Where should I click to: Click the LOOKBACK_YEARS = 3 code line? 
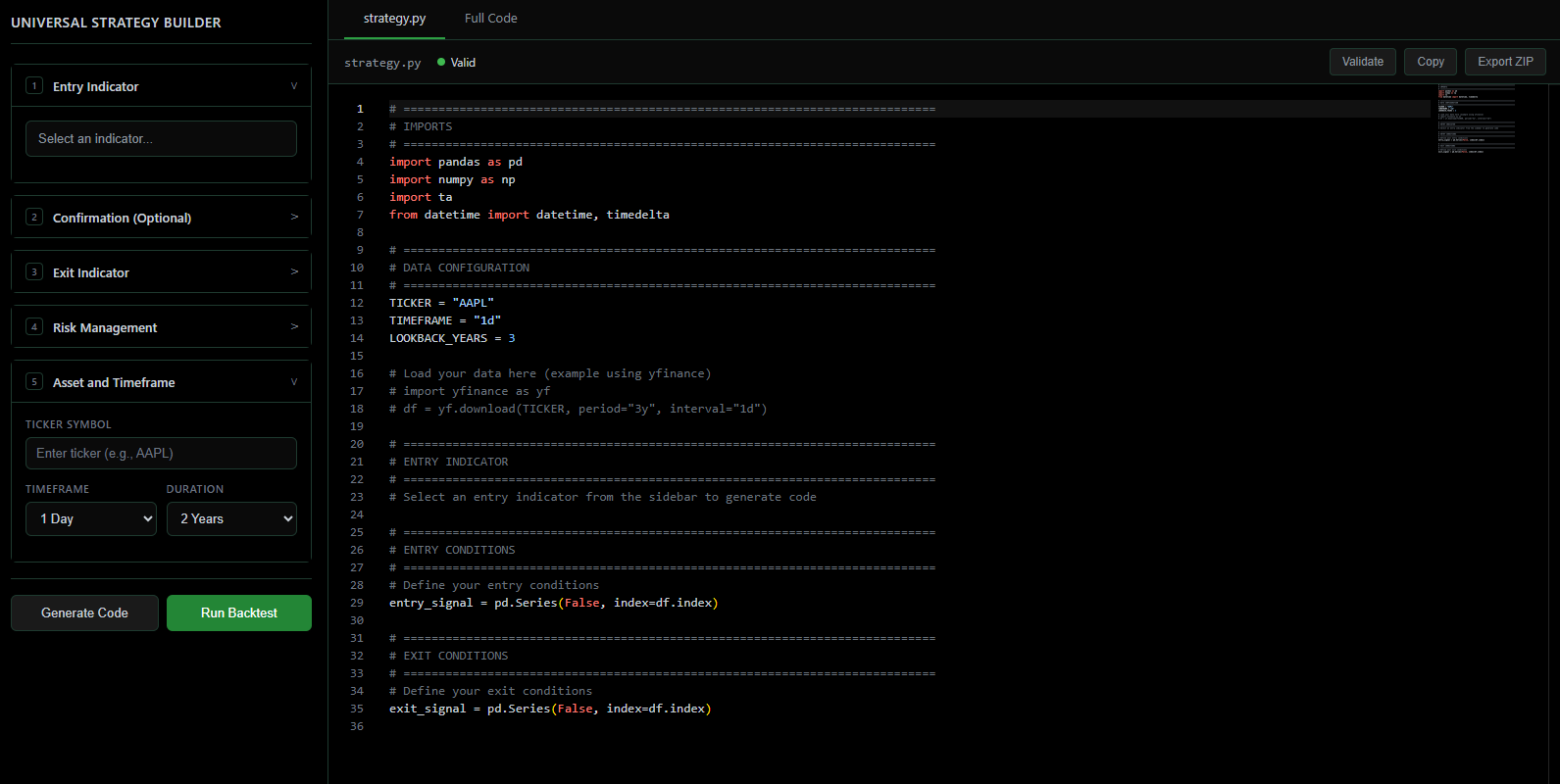pyautogui.click(x=452, y=338)
